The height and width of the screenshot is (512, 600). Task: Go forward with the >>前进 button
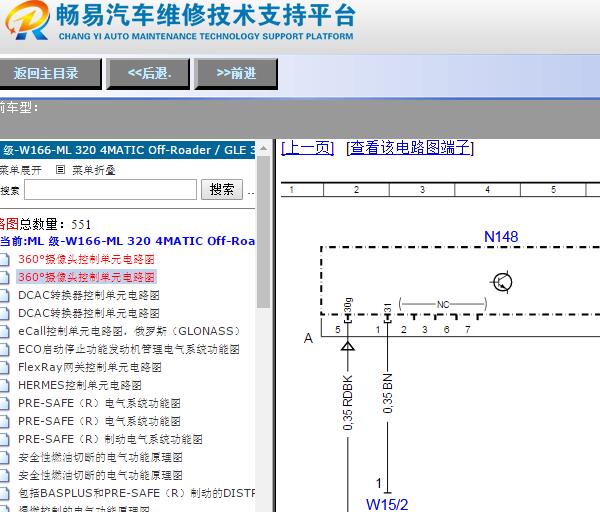pos(236,73)
